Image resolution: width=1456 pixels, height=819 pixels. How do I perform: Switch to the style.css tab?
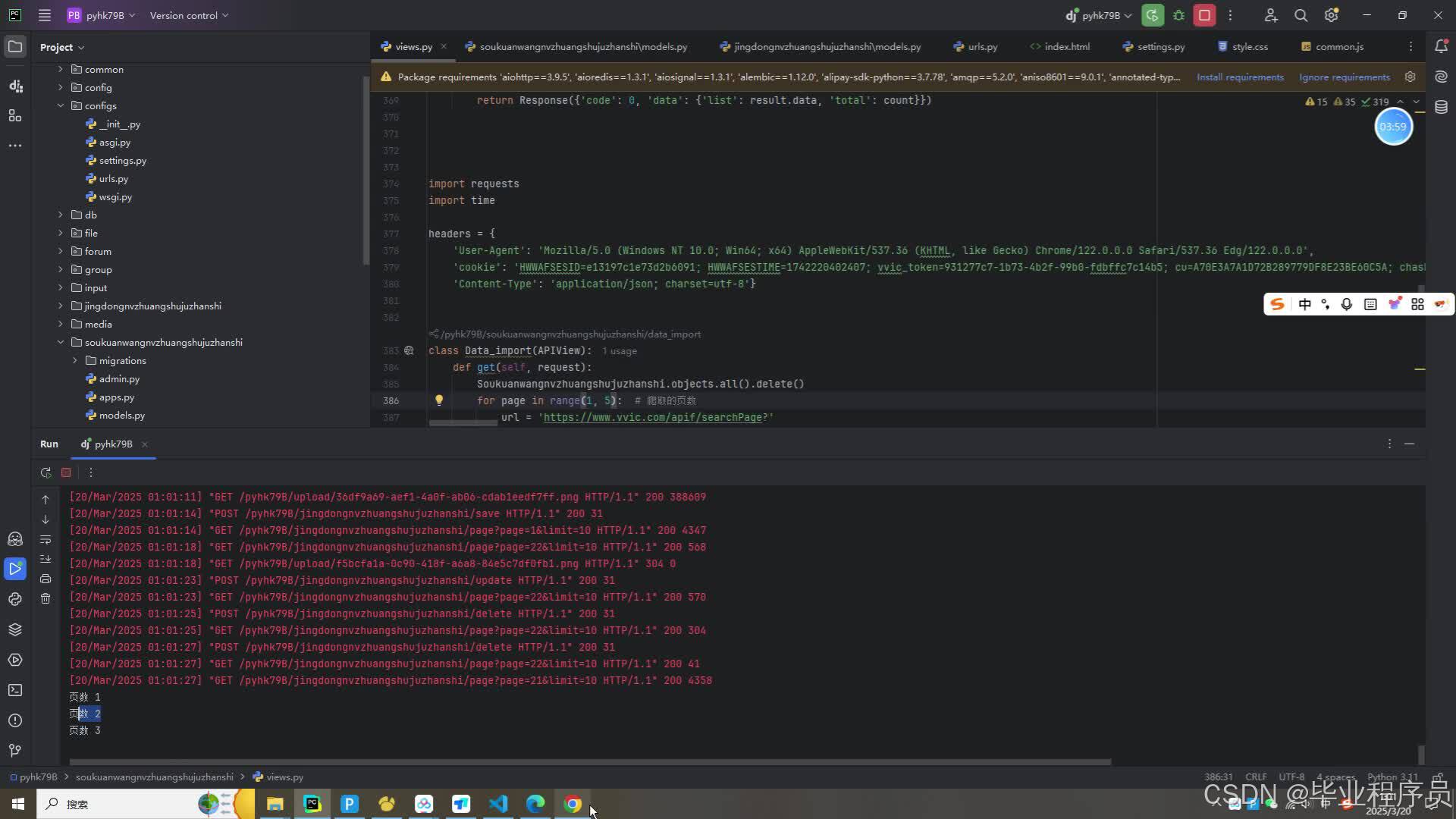tap(1249, 46)
